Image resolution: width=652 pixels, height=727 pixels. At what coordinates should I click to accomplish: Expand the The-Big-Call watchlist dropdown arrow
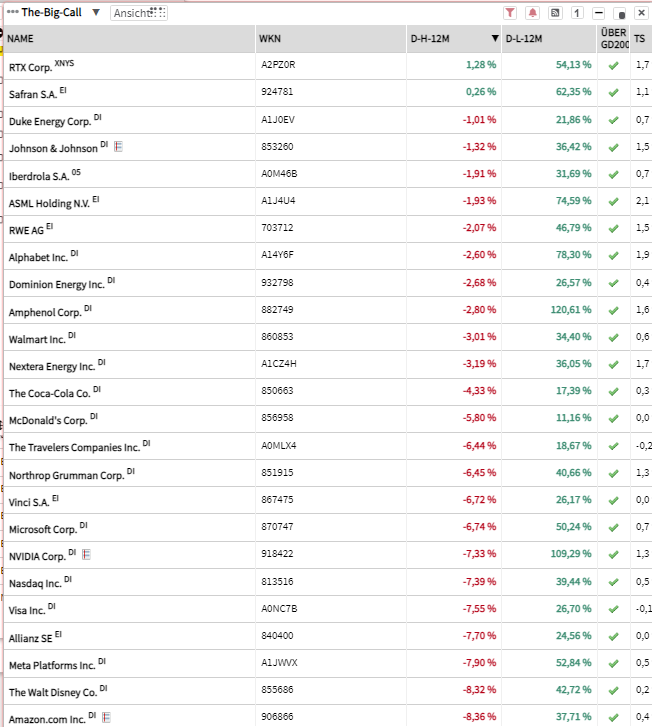[x=96, y=13]
